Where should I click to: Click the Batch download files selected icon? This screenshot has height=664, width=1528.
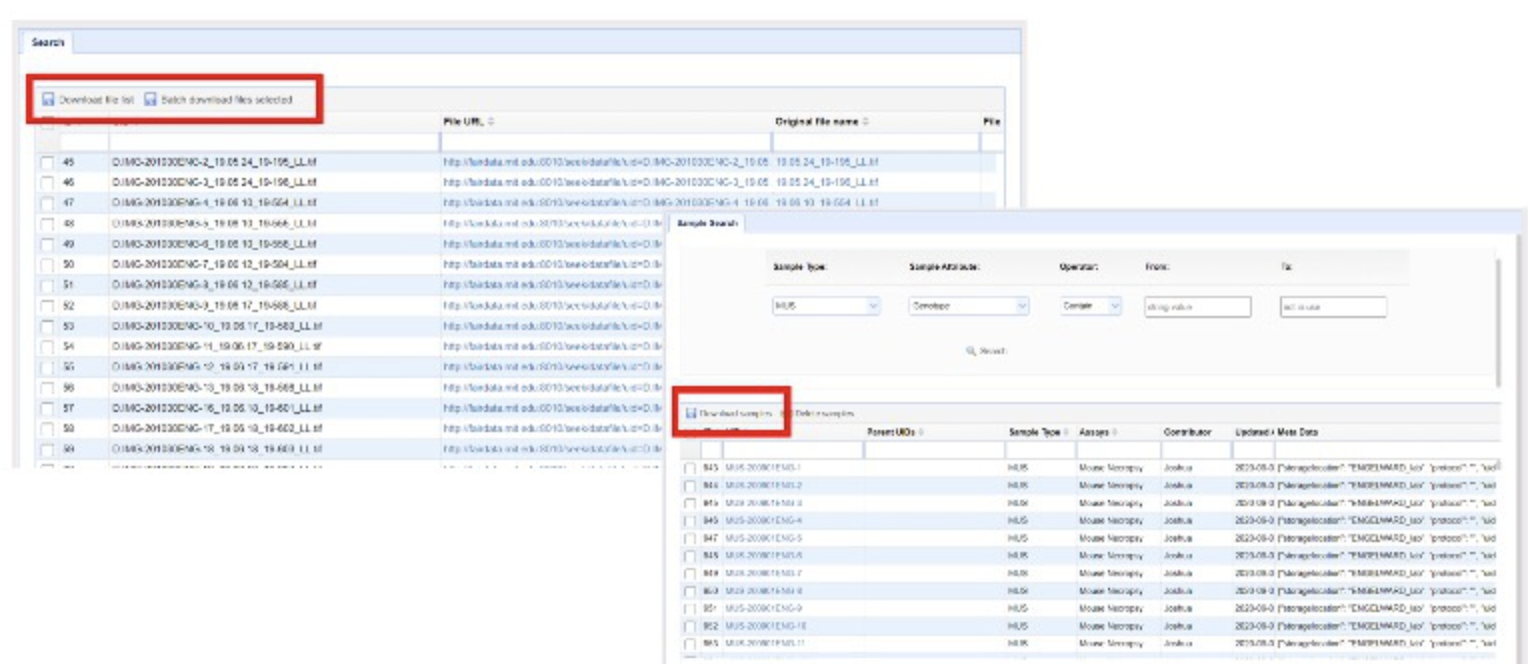[151, 100]
